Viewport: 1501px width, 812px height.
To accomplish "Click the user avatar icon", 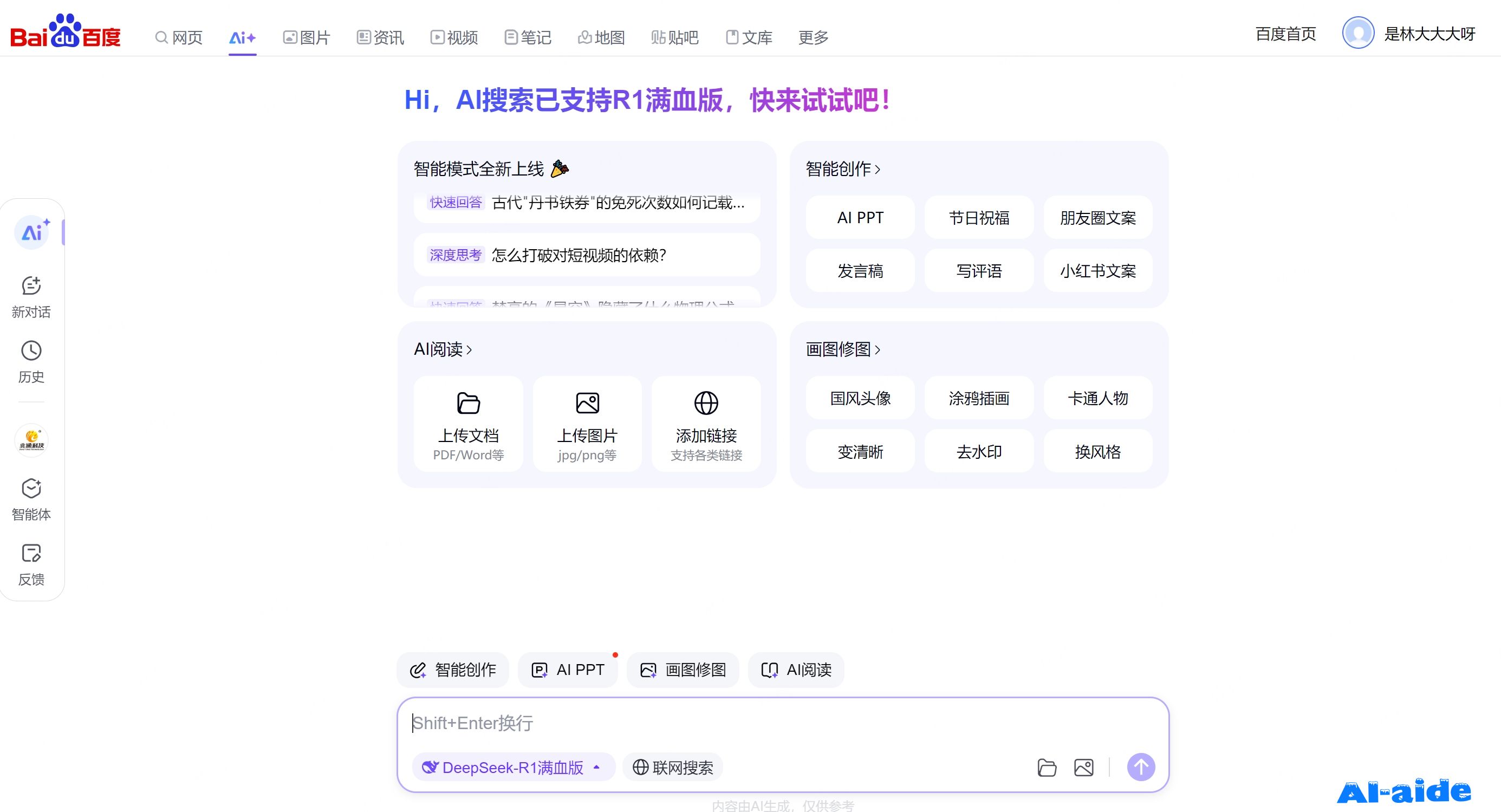I will click(x=1357, y=33).
